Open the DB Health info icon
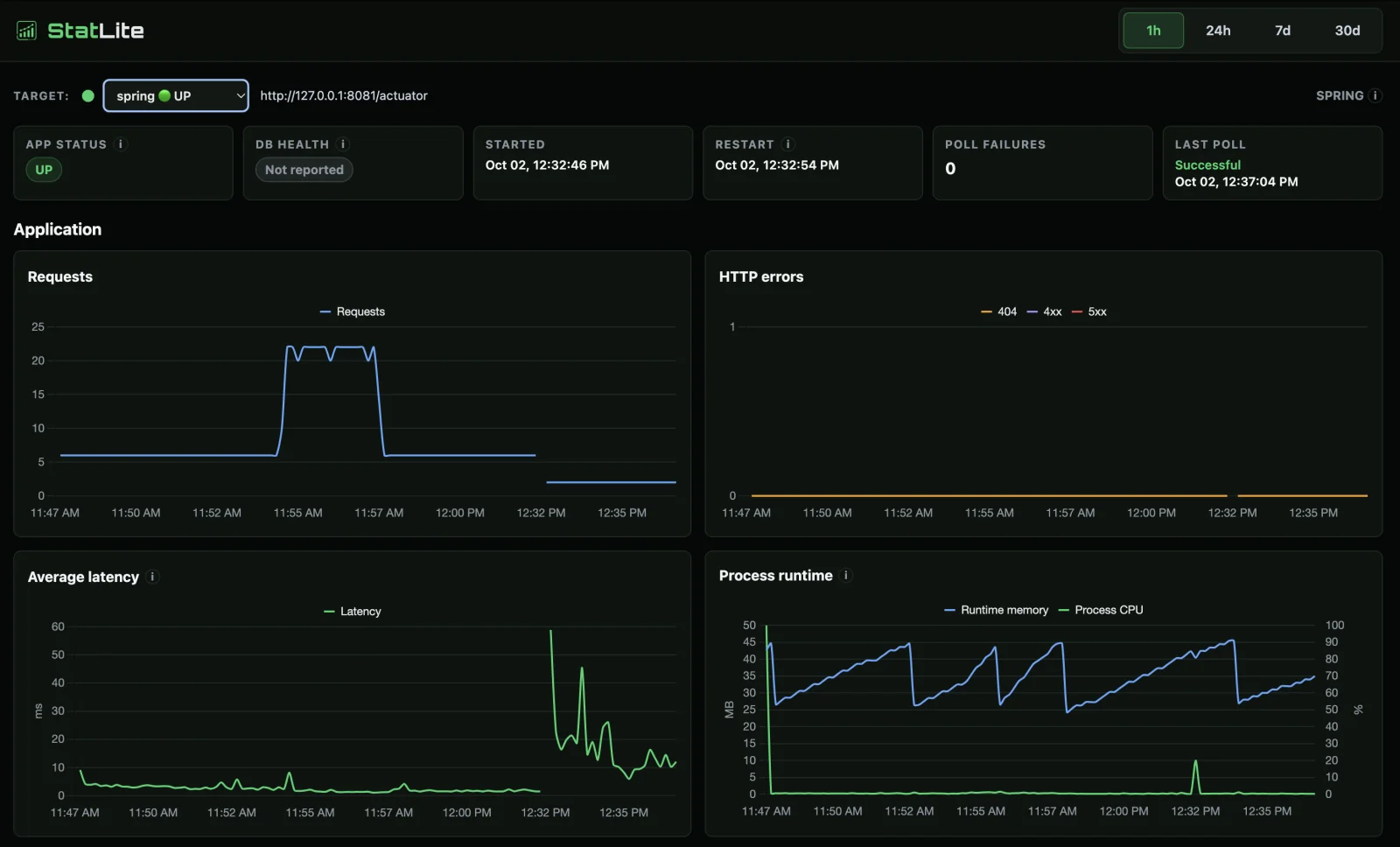Screen dimensions: 1400x847 (343, 144)
